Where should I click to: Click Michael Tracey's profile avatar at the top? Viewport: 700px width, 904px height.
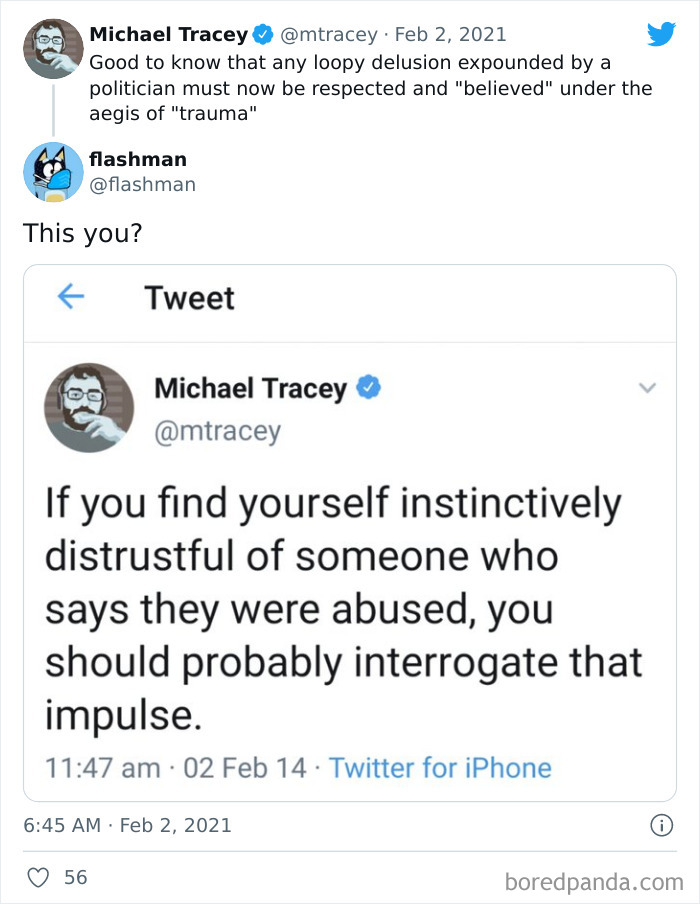coord(52,47)
